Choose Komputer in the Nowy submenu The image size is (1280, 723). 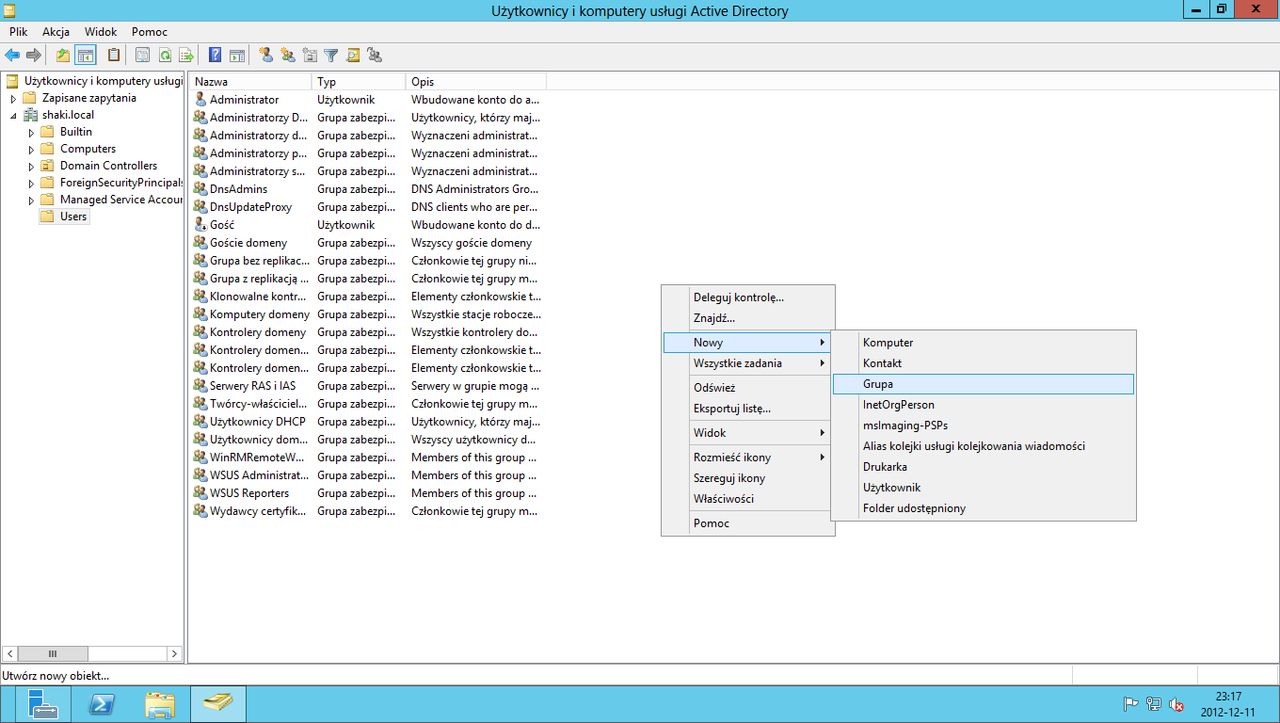pos(983,343)
